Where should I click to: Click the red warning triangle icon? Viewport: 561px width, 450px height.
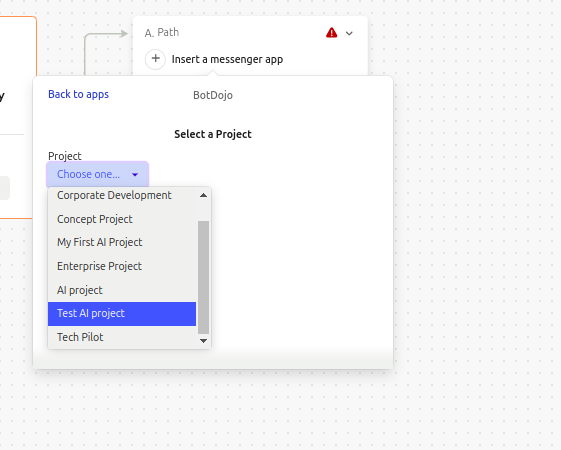(331, 33)
